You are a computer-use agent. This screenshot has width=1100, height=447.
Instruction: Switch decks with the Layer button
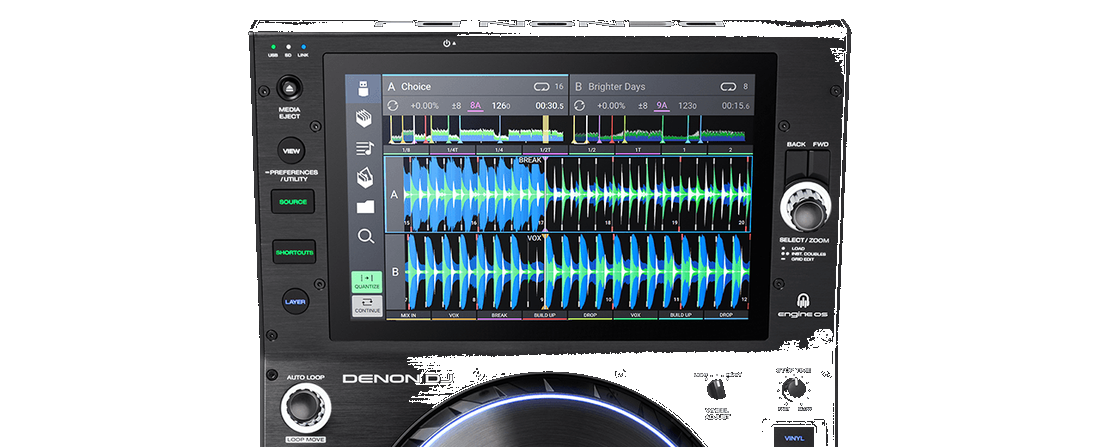click(x=295, y=302)
